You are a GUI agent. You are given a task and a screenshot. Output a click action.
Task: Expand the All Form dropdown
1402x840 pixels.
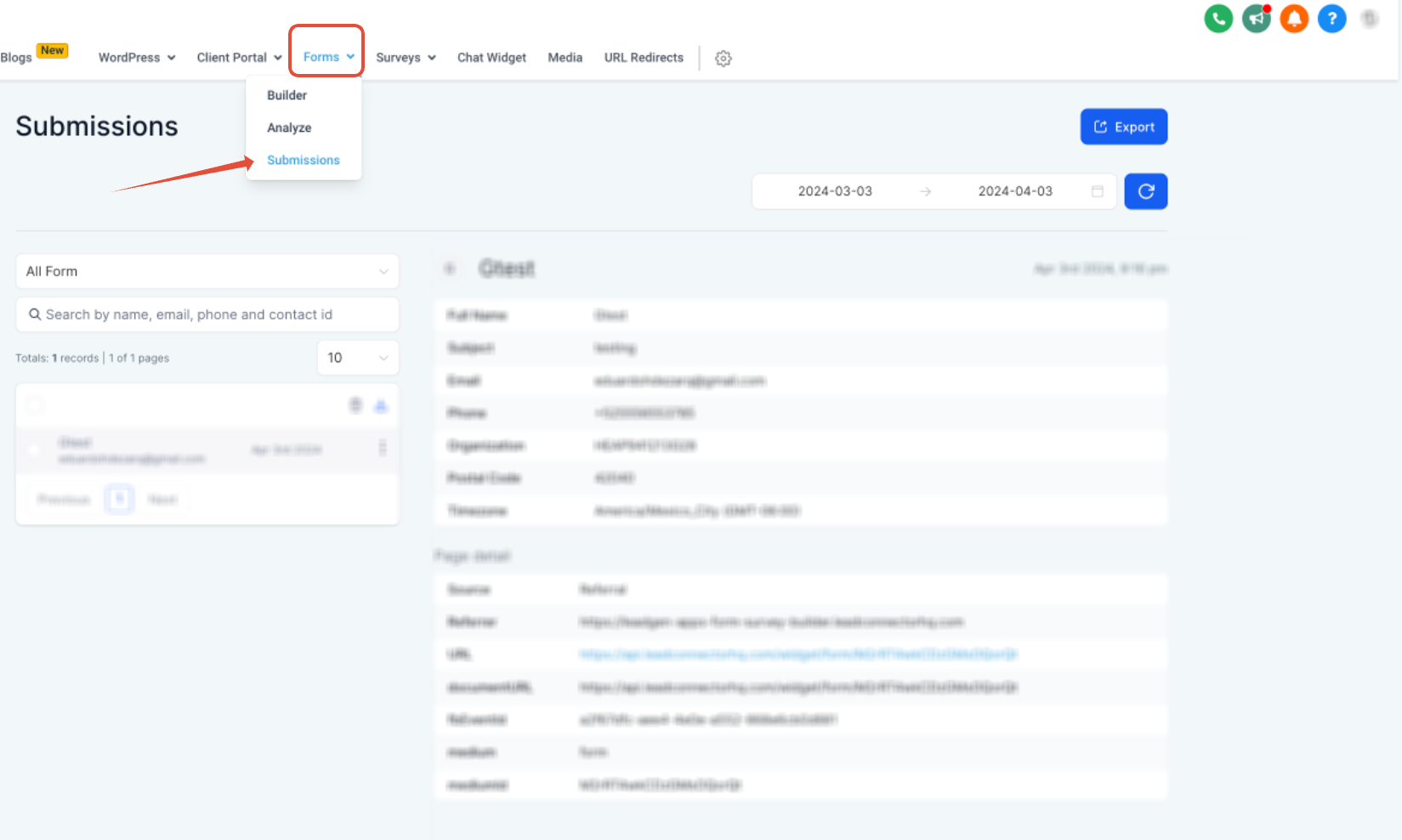click(x=207, y=271)
